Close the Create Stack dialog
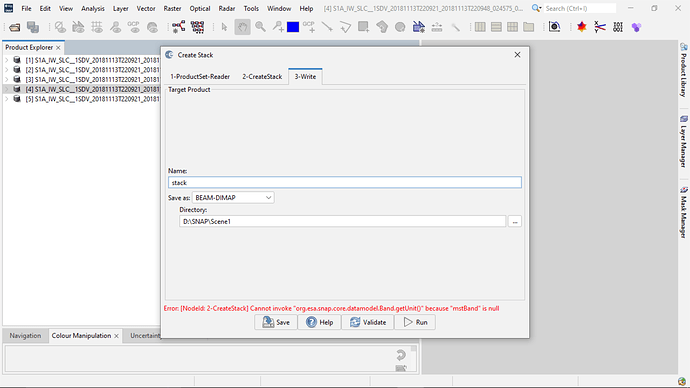This screenshot has height=388, width=690. (x=518, y=55)
